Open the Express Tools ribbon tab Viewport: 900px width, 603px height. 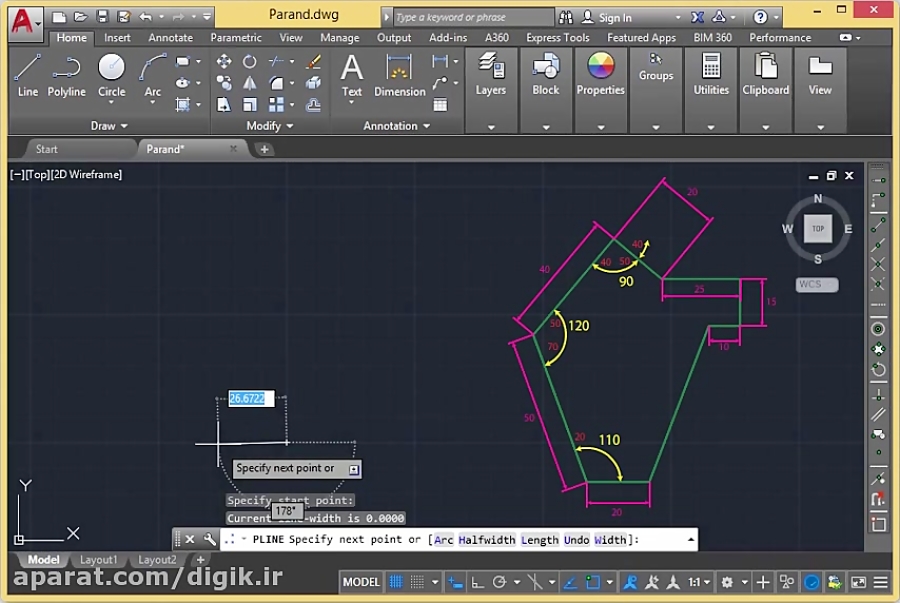pos(557,37)
